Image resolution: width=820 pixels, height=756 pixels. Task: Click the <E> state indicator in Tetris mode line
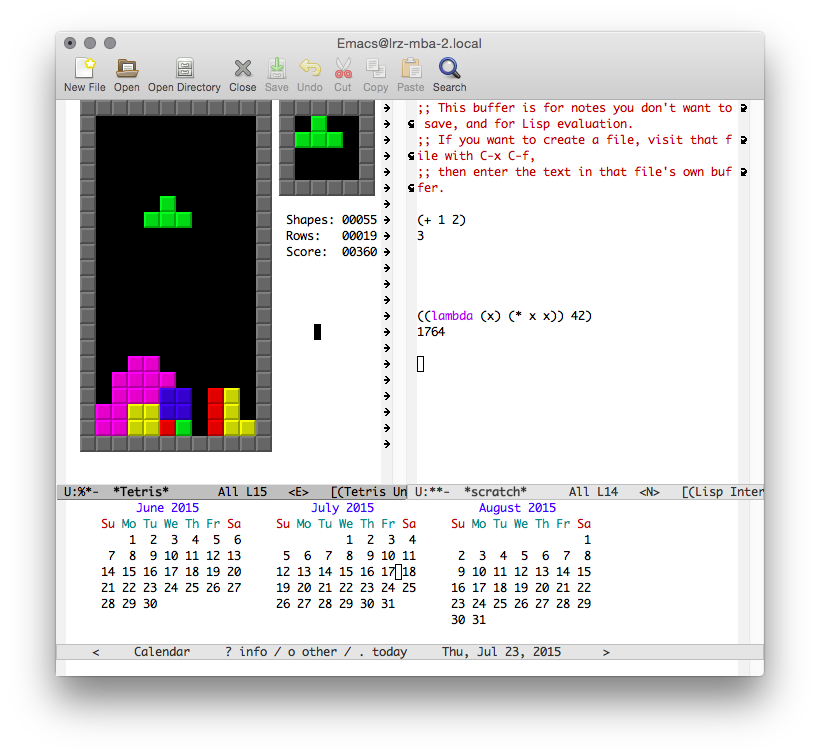299,492
